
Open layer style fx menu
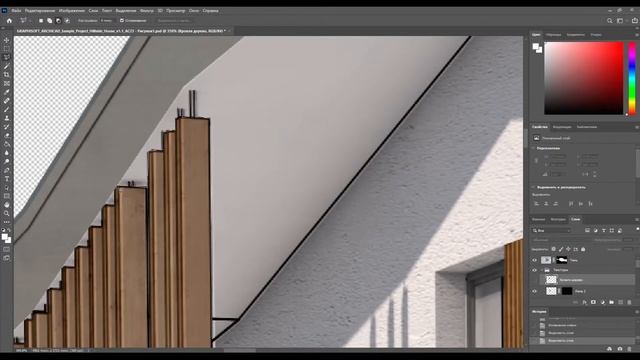pos(584,302)
